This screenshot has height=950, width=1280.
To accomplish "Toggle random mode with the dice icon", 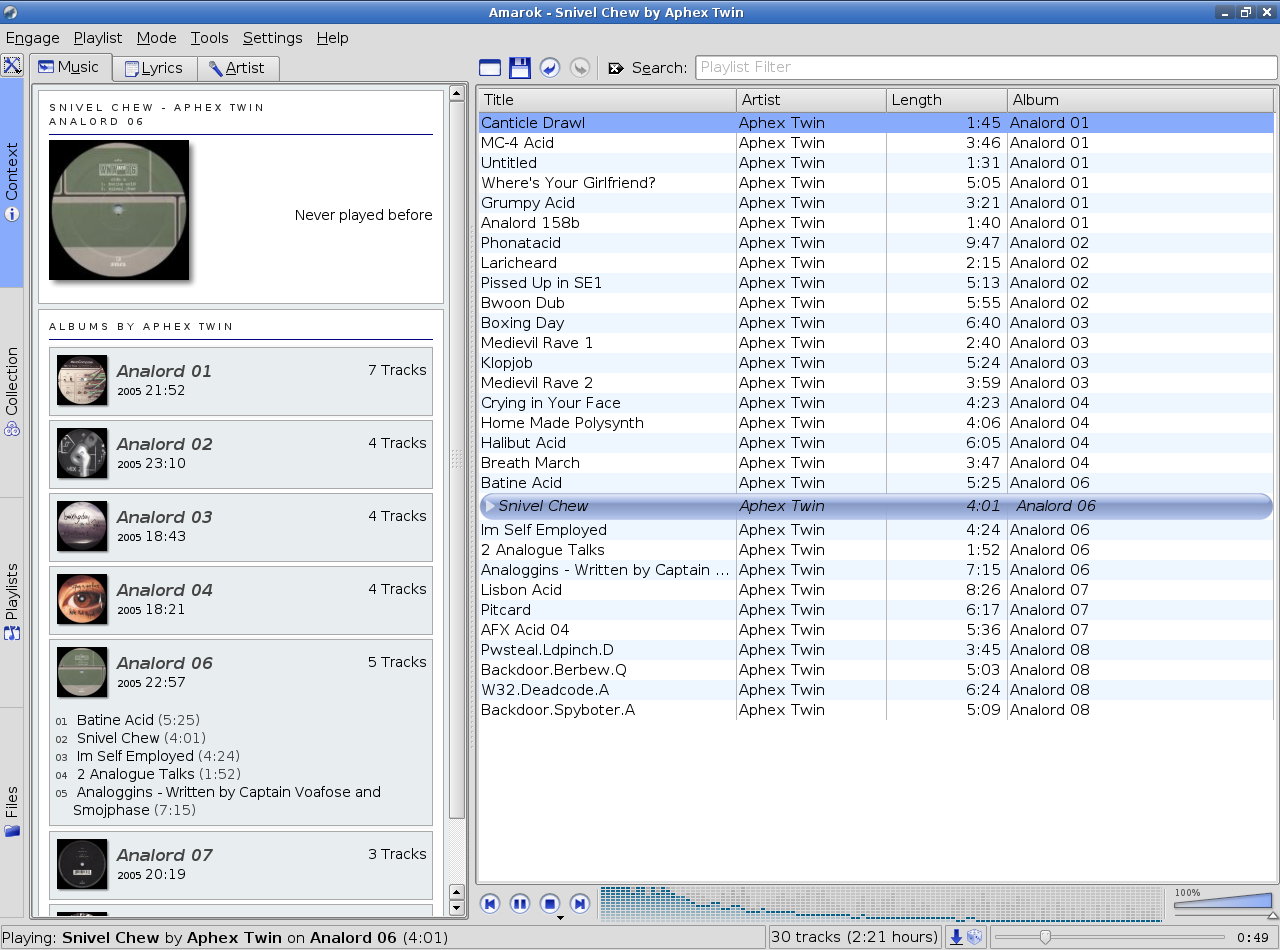I will click(x=974, y=937).
